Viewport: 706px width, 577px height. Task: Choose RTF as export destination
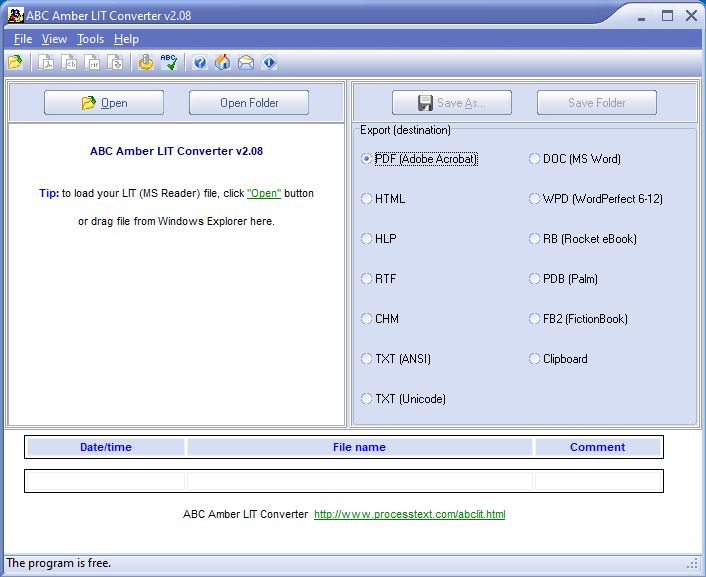click(379, 279)
